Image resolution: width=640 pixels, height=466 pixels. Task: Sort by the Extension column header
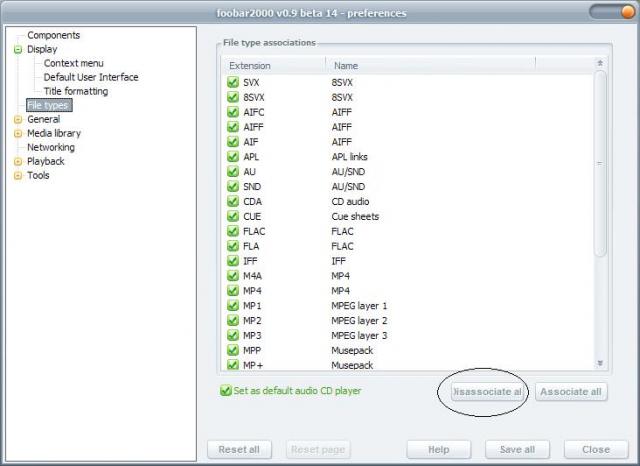(x=273, y=66)
